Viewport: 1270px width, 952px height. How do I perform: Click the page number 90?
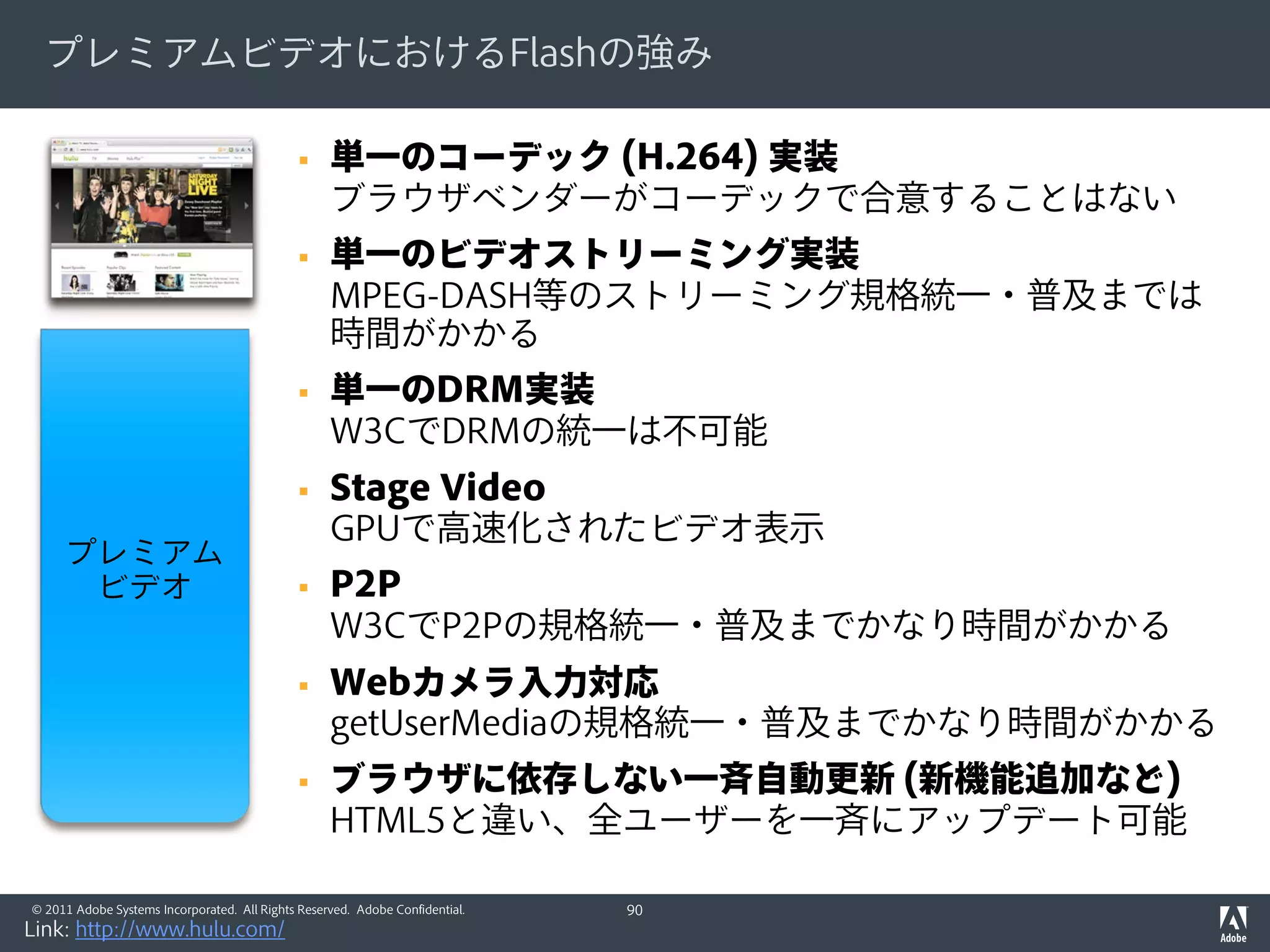(x=634, y=910)
